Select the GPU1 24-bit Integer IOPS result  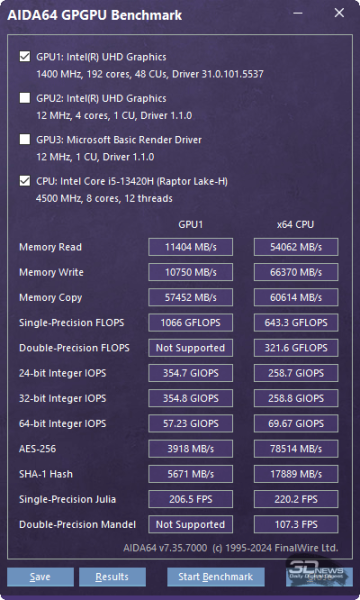[x=191, y=373]
